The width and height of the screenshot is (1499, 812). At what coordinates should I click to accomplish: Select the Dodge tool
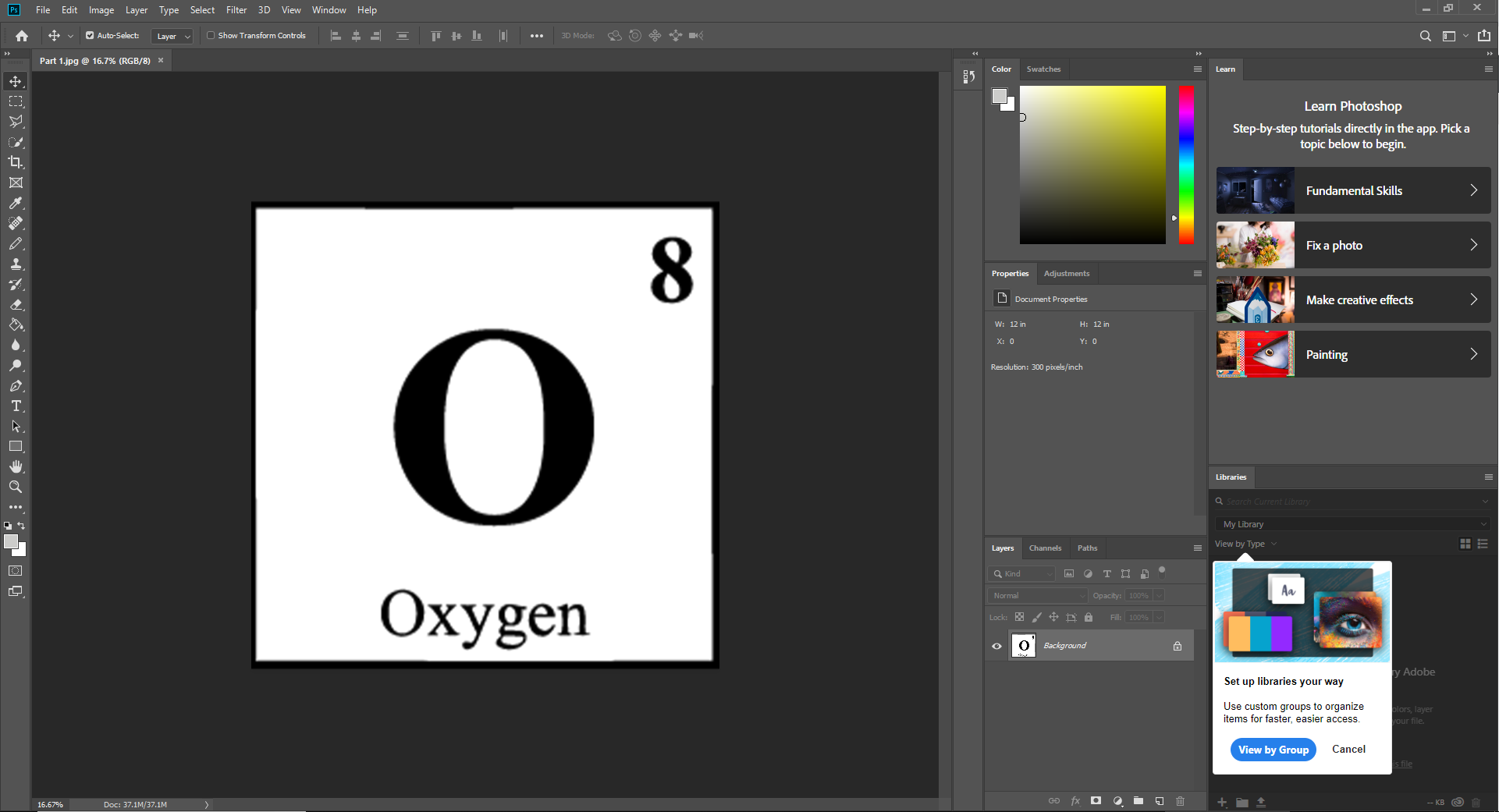[x=16, y=365]
